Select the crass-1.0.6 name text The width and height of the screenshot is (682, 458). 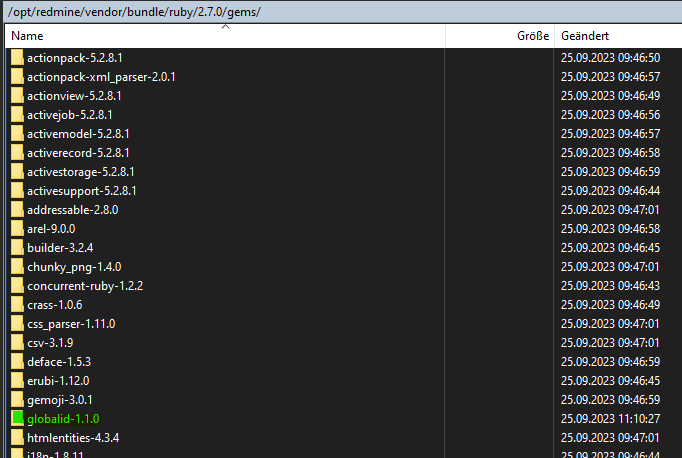(55, 305)
